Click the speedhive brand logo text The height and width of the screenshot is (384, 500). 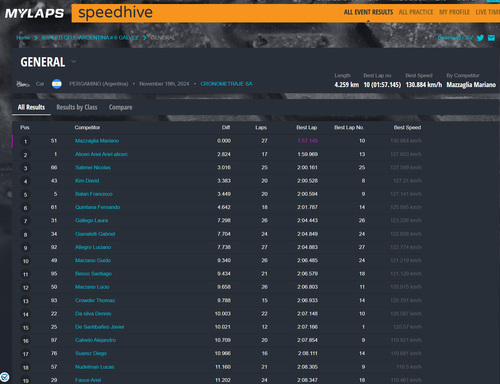point(115,13)
